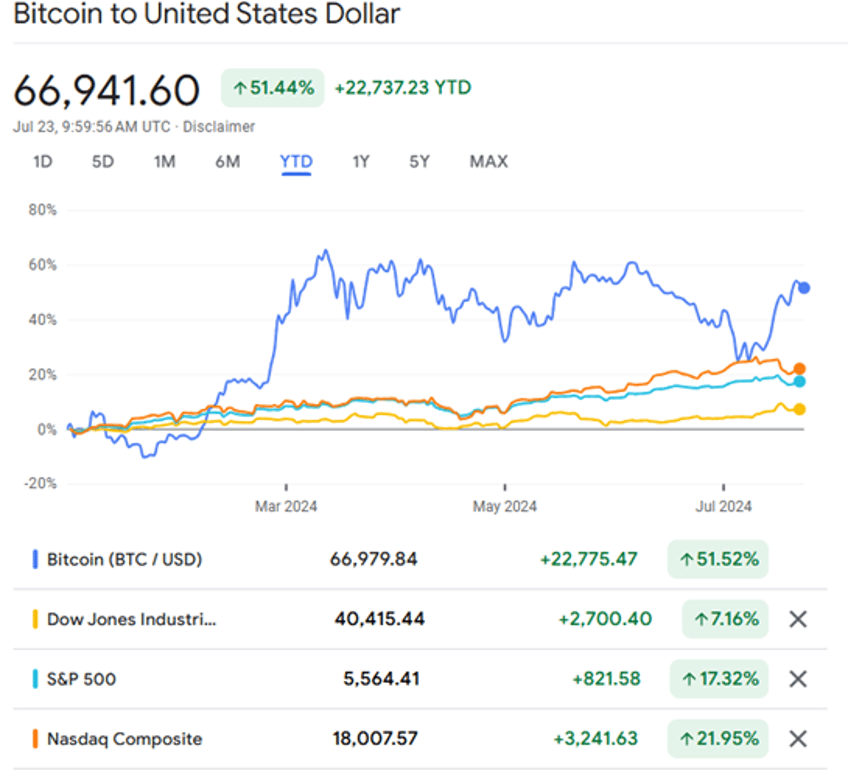
Task: Click the Jul 2024 axis label
Action: (724, 506)
